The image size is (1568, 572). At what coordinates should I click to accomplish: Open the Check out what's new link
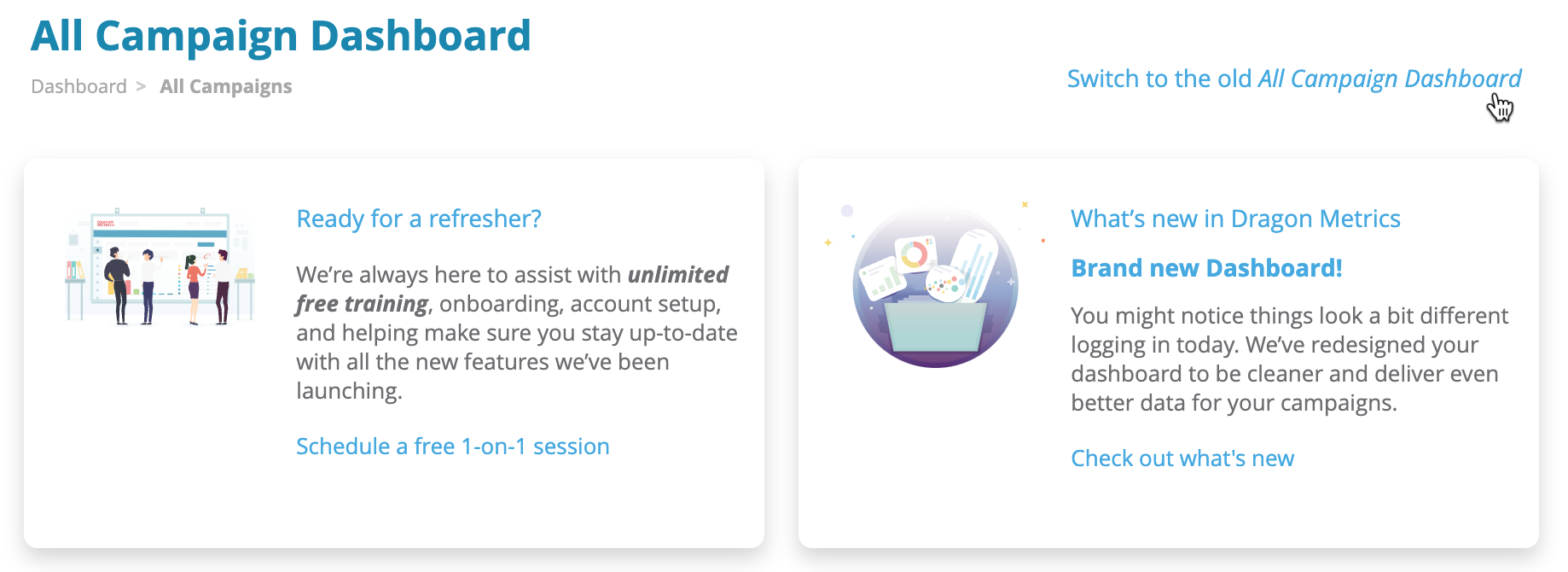click(1182, 458)
